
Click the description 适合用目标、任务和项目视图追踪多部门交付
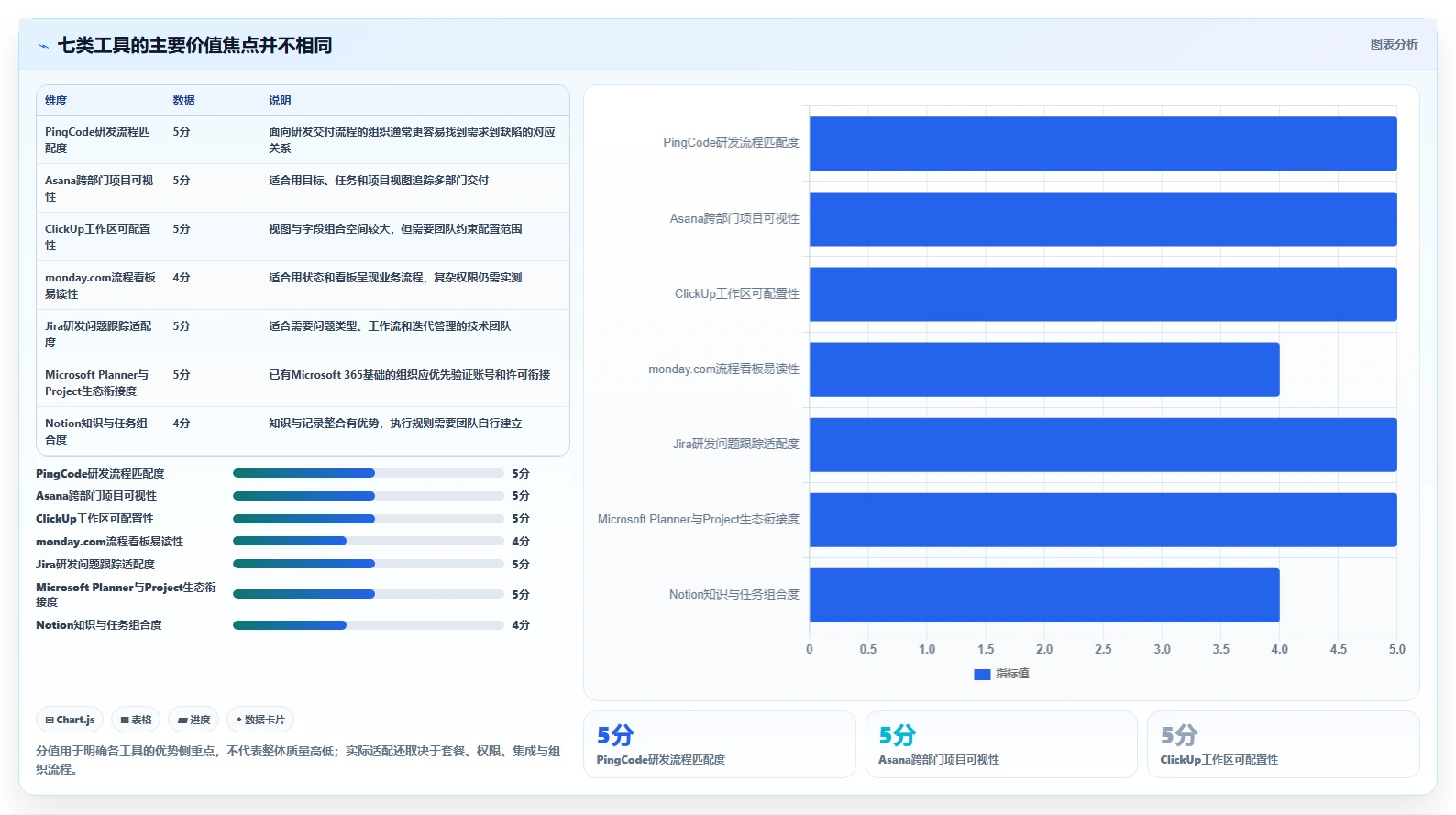(x=379, y=181)
